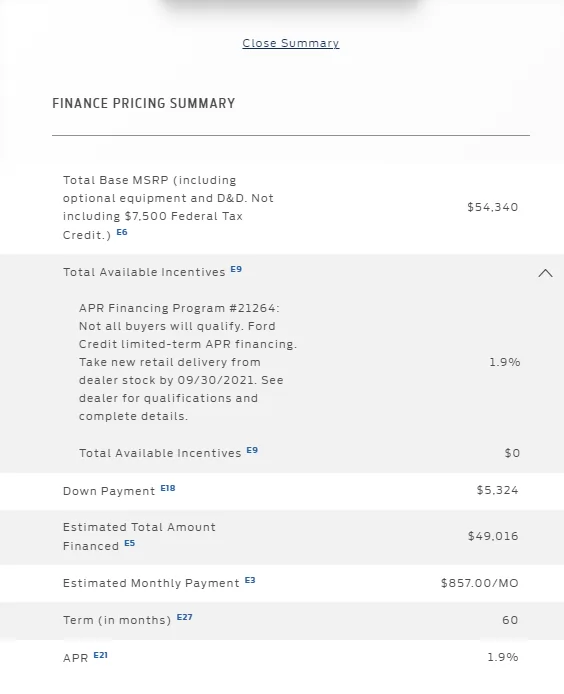Open the E27 footnote for Term in months
Image resolution: width=564 pixels, height=694 pixels.
pos(185,617)
